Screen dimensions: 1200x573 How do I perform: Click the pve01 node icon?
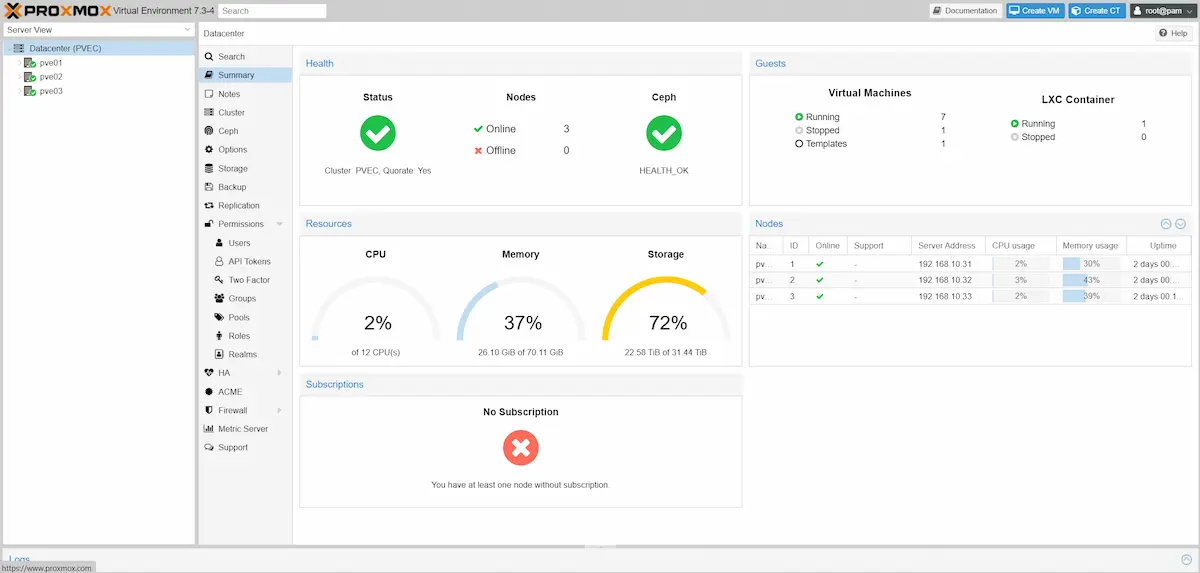tap(31, 62)
